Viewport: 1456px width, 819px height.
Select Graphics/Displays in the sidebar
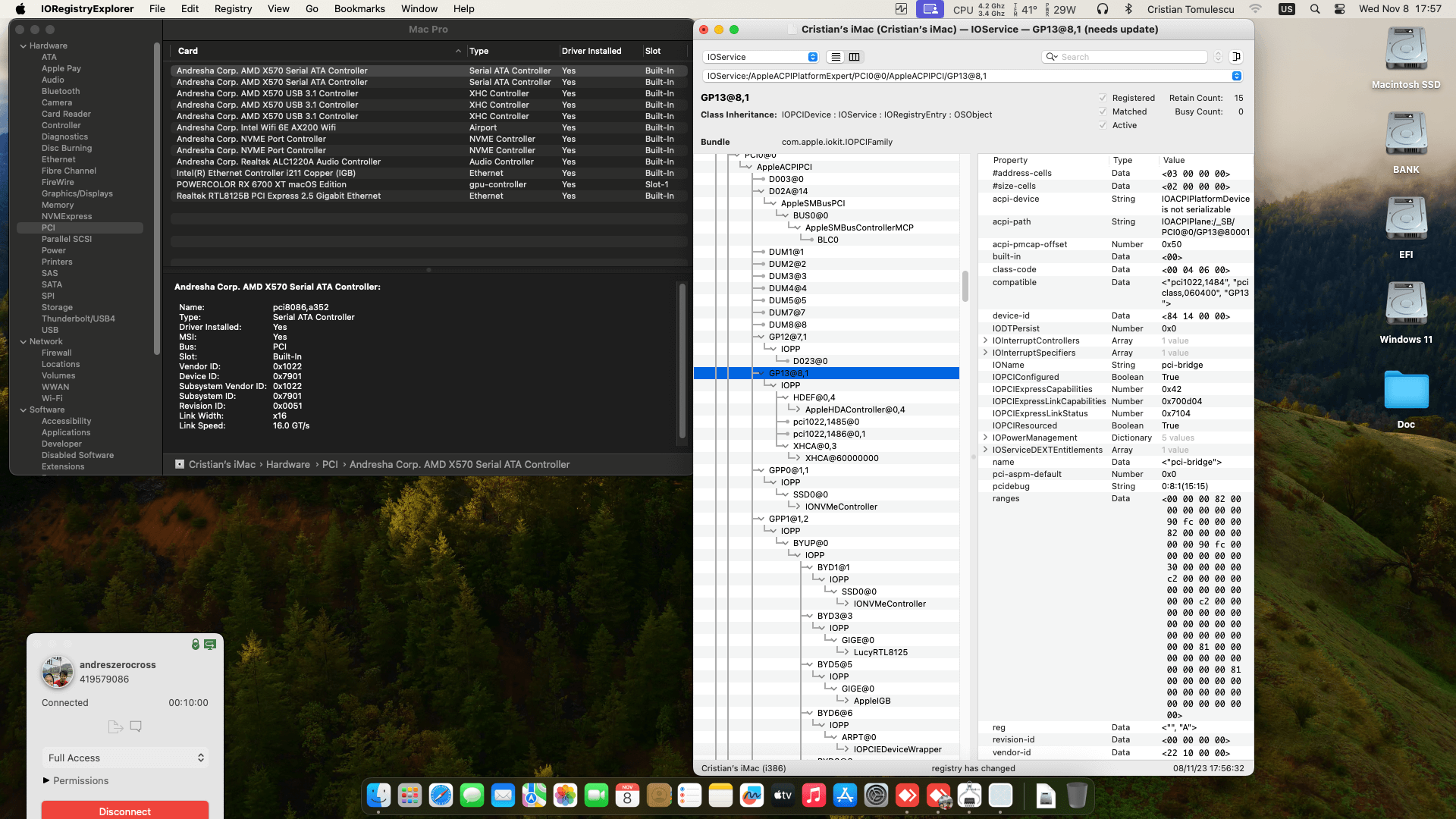[x=77, y=193]
